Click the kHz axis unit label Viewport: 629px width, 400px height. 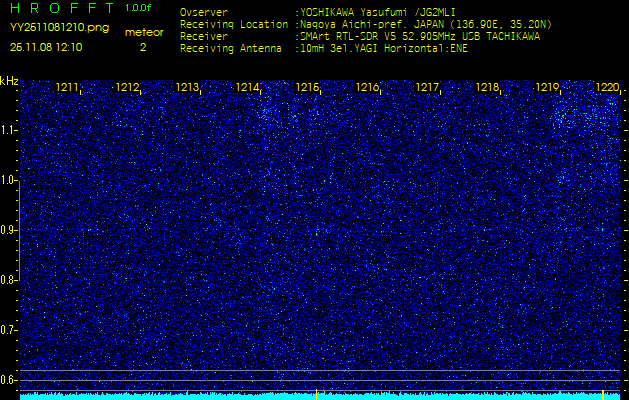point(9,81)
